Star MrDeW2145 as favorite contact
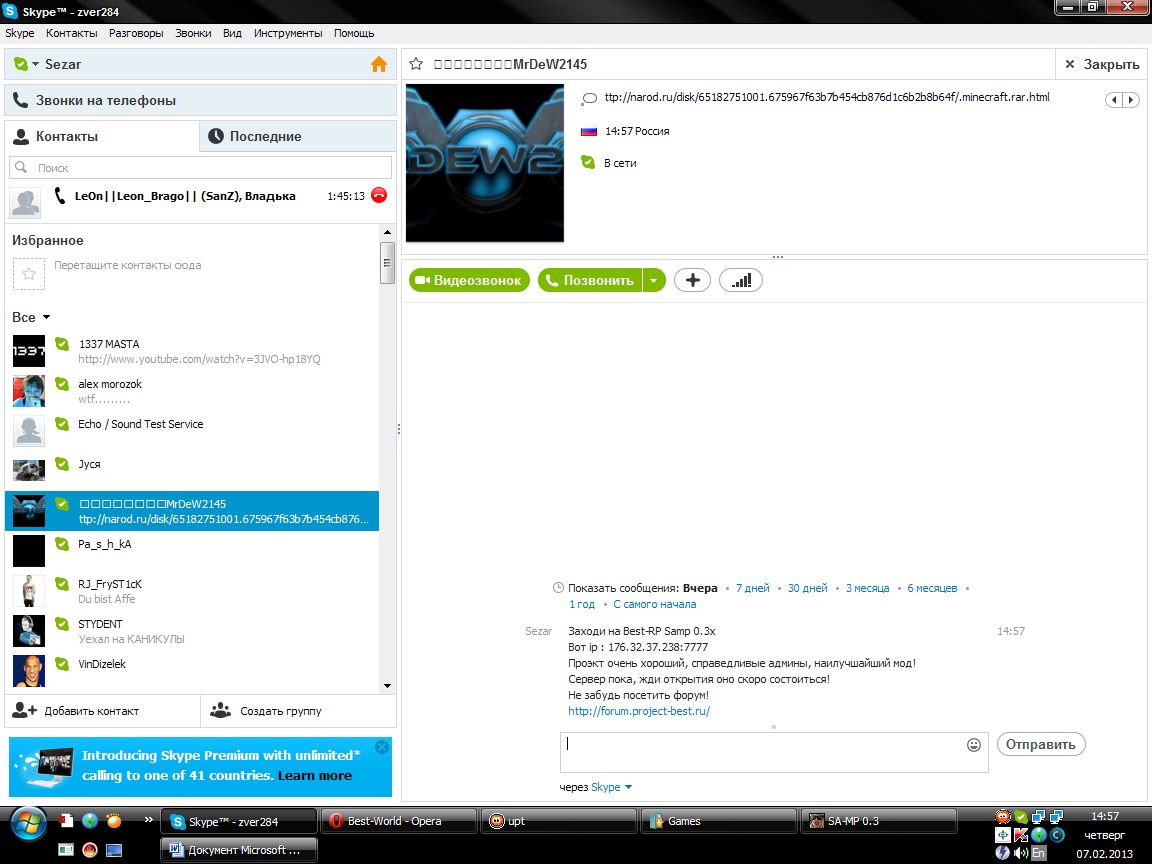Viewport: 1152px width, 864px height. [x=416, y=64]
